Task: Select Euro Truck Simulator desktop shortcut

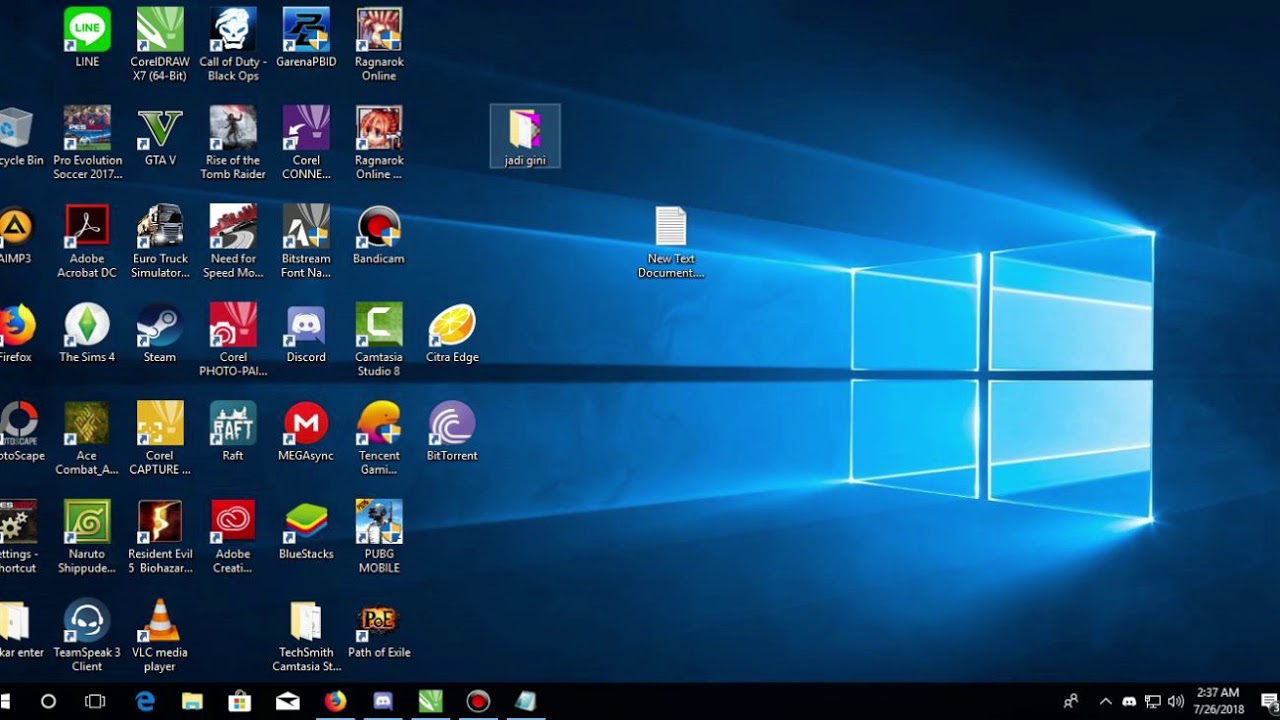Action: click(160, 241)
